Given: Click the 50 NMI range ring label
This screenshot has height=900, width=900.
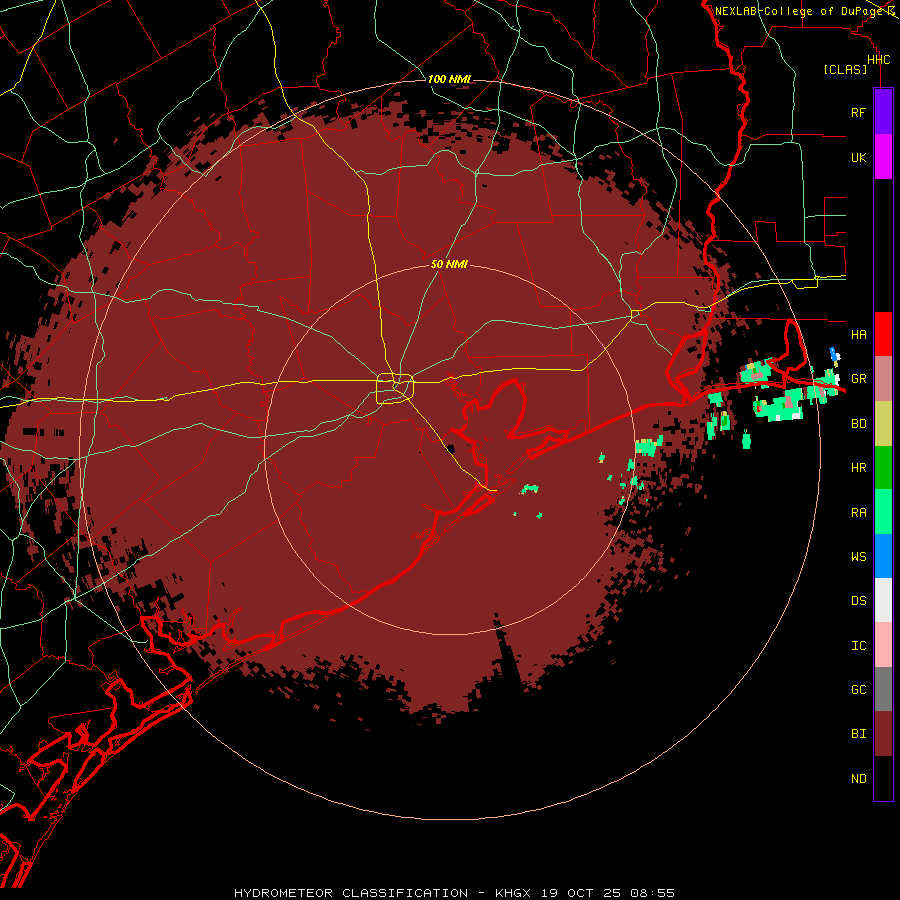Looking at the screenshot, I should tap(449, 265).
